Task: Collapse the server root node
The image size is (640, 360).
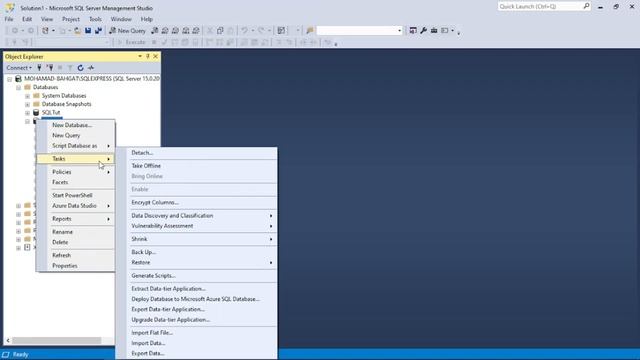Action: coord(9,79)
